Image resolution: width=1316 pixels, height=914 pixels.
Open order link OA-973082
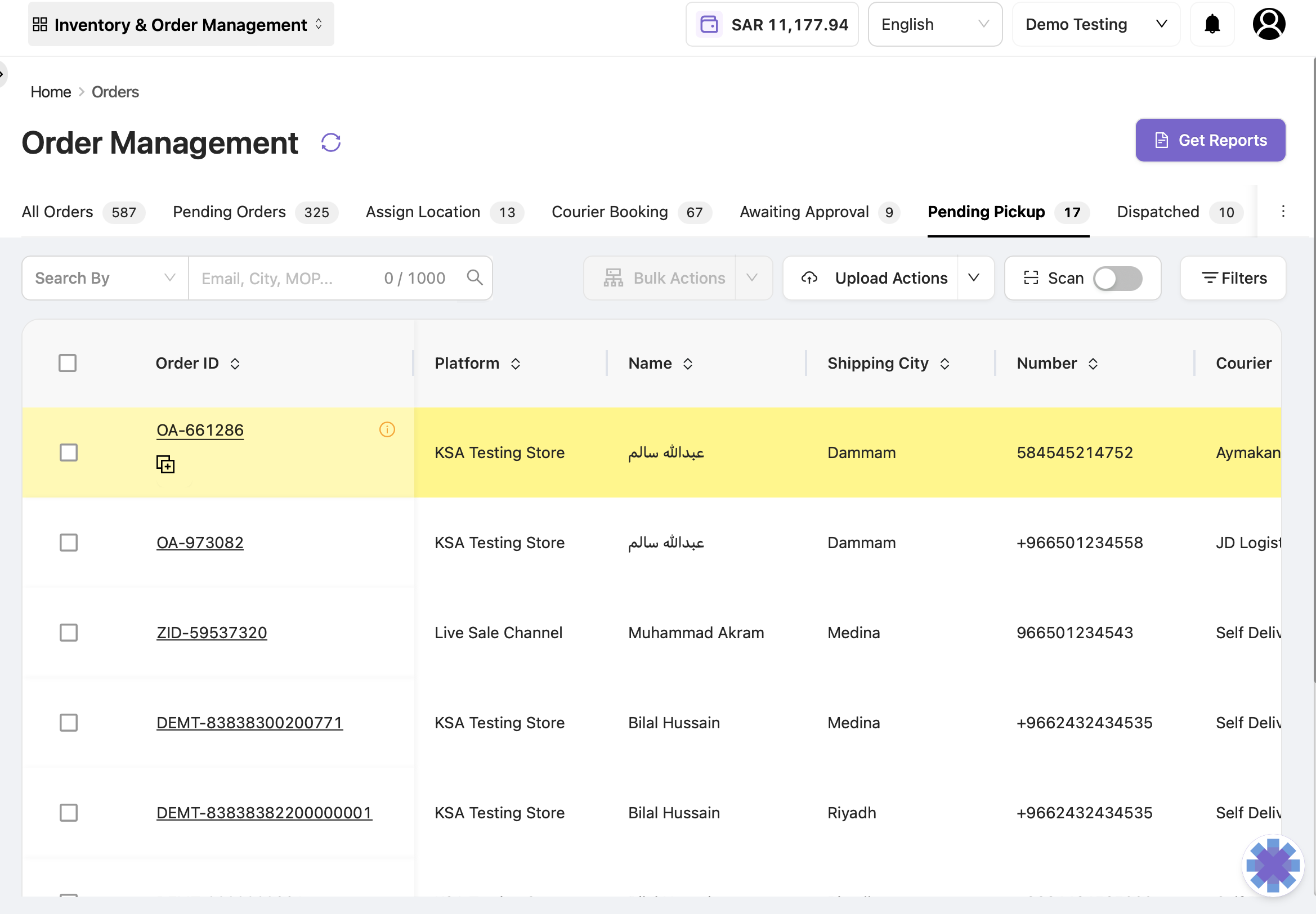click(x=200, y=543)
